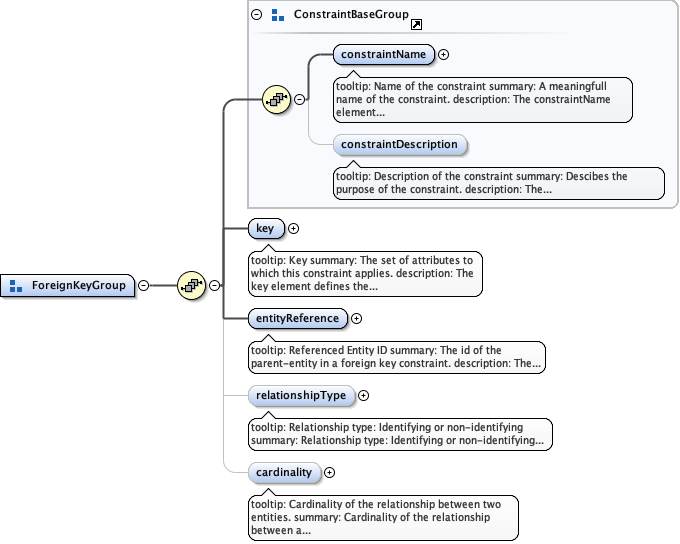This screenshot has height=544, width=680.
Task: Select the sequence compositor inside ConstraintBaseGroup
Action: pos(275,100)
